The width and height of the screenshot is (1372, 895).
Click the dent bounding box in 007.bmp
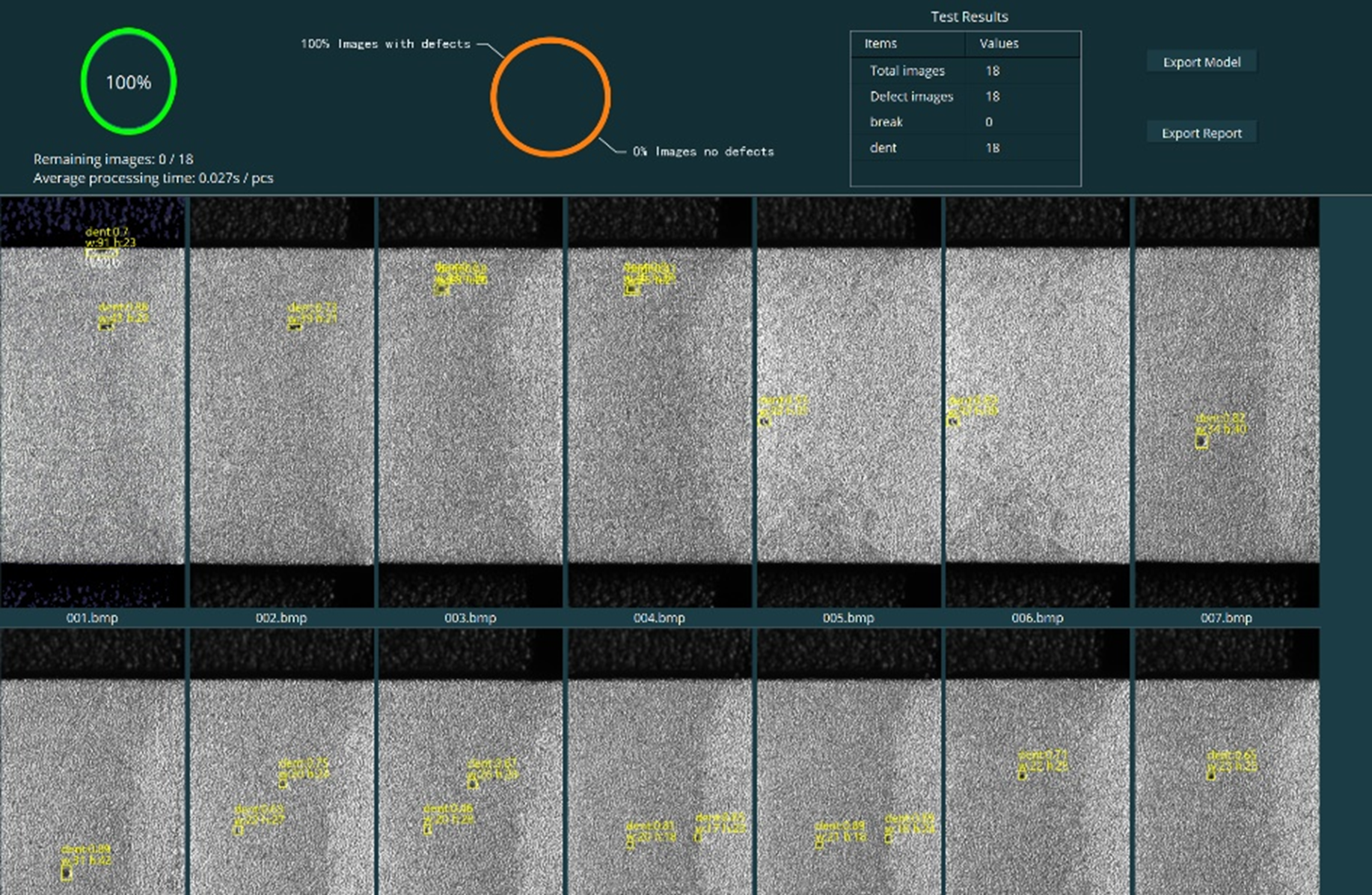point(1201,442)
